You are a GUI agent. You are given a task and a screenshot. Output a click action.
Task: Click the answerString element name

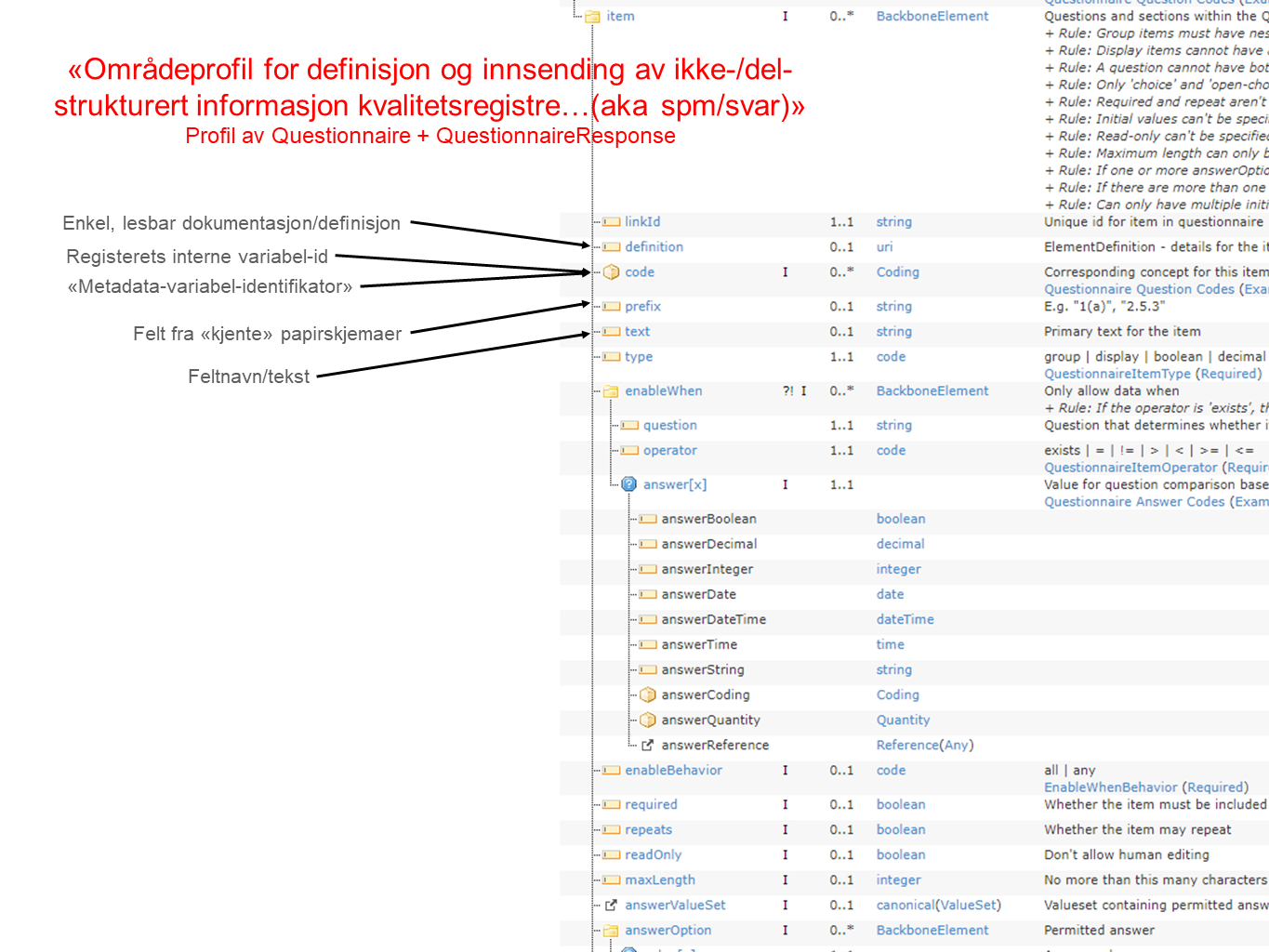tap(702, 670)
